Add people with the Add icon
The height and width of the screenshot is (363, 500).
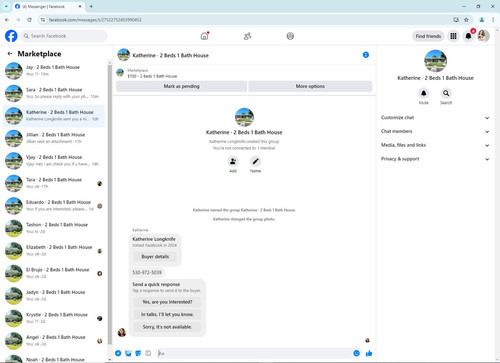pos(233,161)
